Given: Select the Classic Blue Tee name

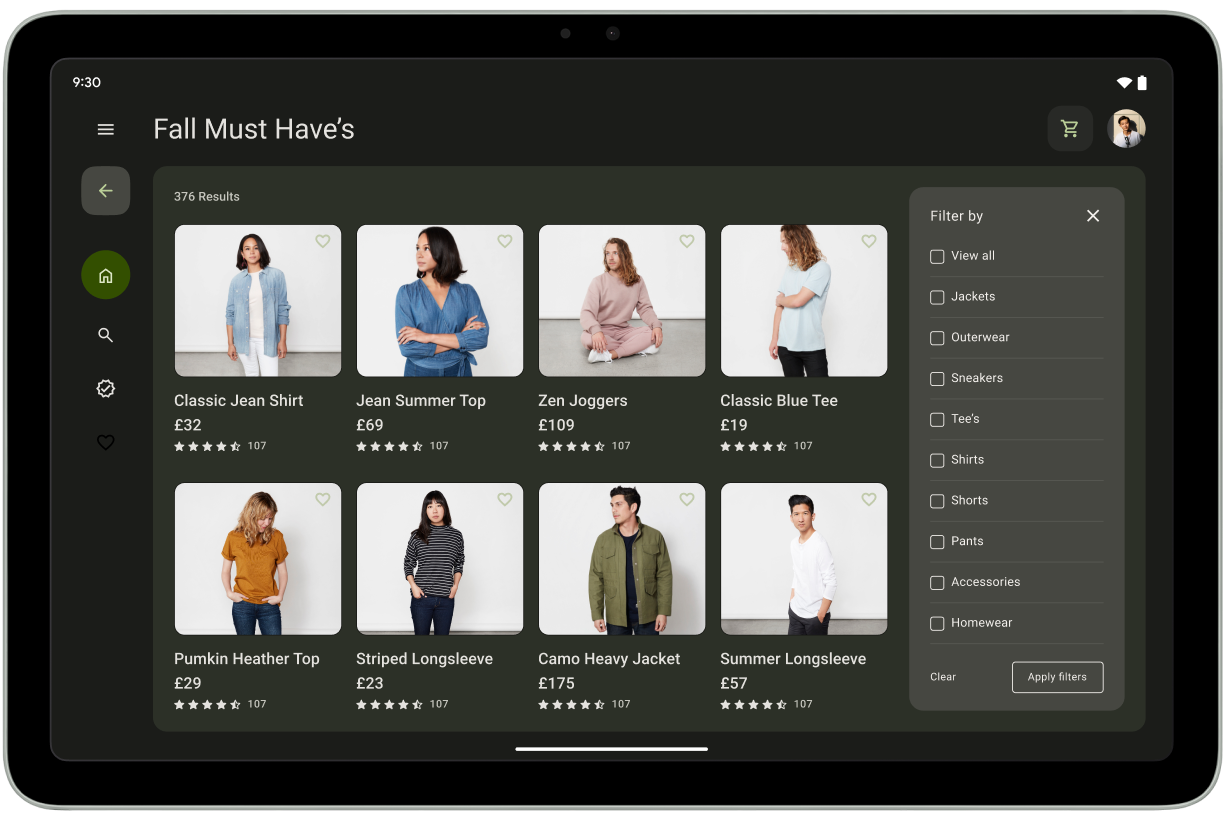Looking at the screenshot, I should click(x=779, y=401).
